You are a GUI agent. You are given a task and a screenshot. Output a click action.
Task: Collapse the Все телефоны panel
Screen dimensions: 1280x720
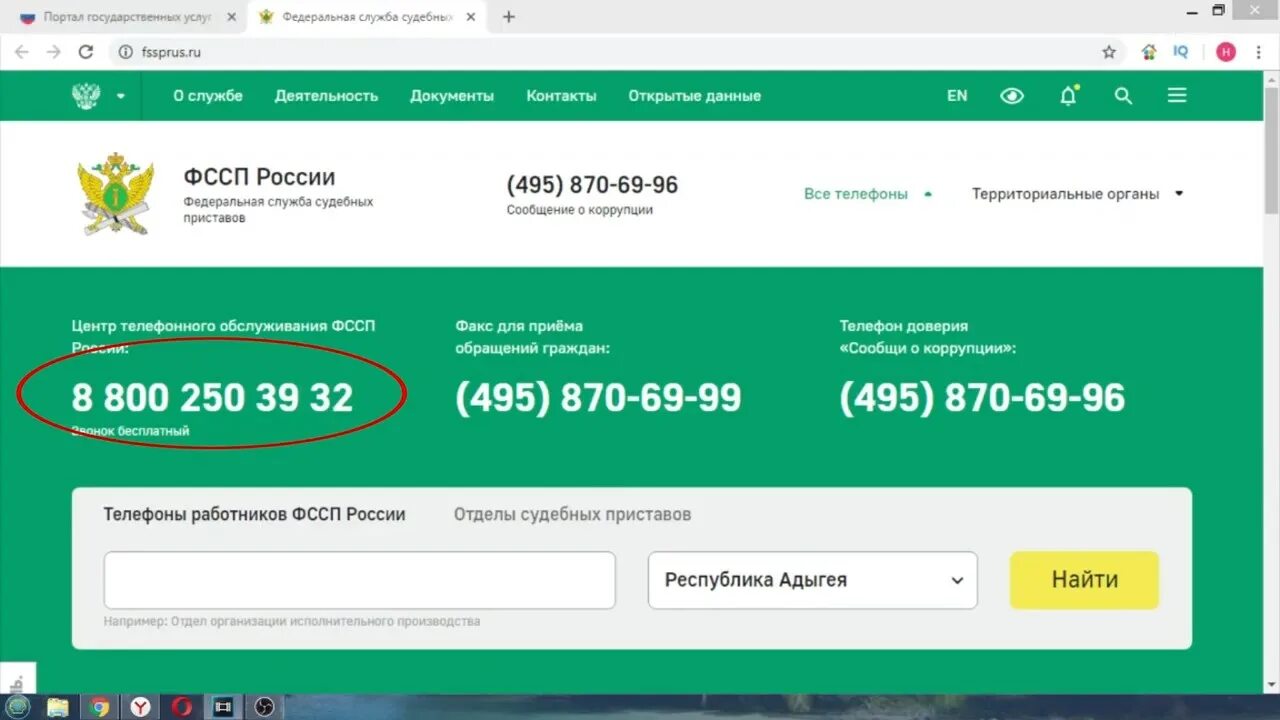tap(868, 194)
